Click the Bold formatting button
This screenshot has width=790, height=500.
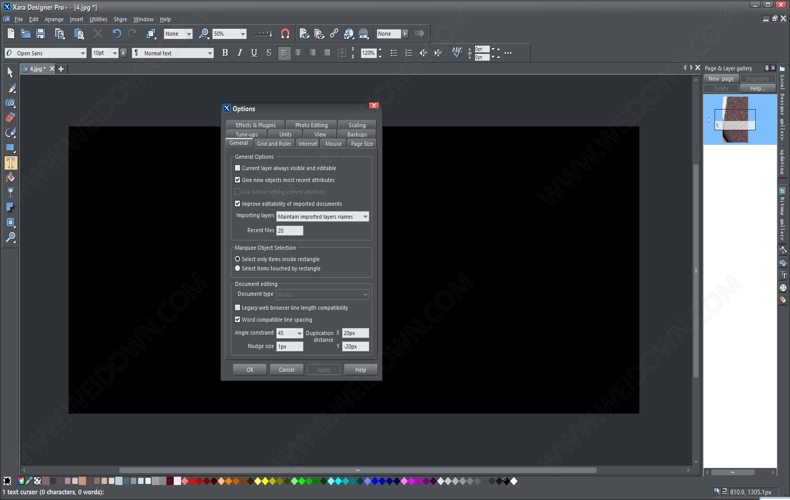point(225,53)
